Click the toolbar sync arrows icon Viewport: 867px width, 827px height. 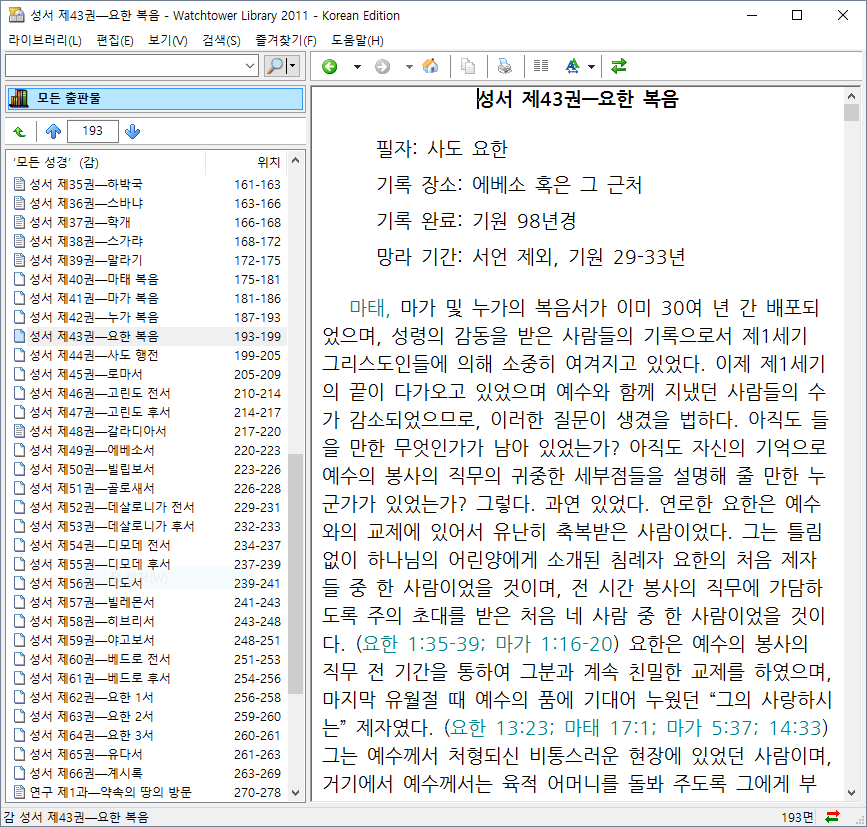(619, 66)
